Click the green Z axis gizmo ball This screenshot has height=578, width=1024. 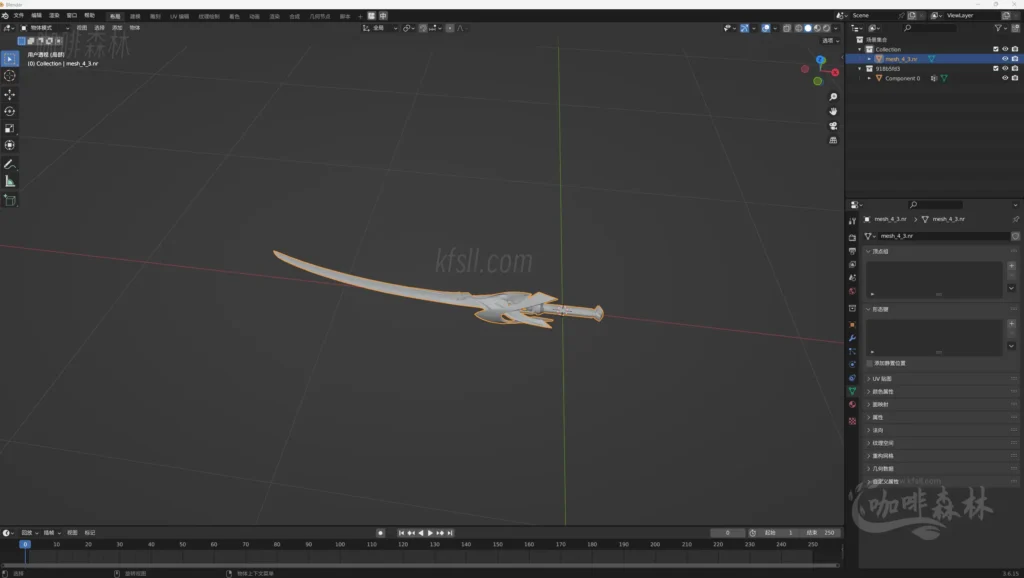point(817,81)
